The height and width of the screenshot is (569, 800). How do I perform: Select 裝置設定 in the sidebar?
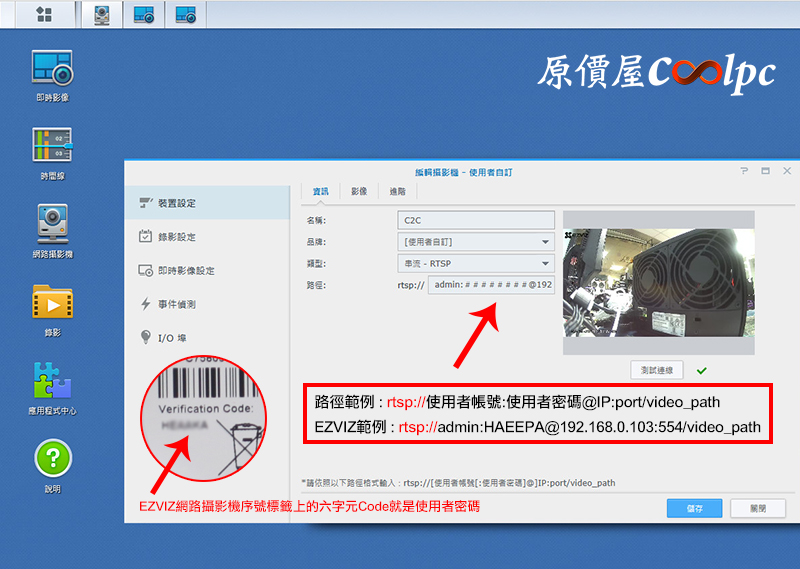207,203
